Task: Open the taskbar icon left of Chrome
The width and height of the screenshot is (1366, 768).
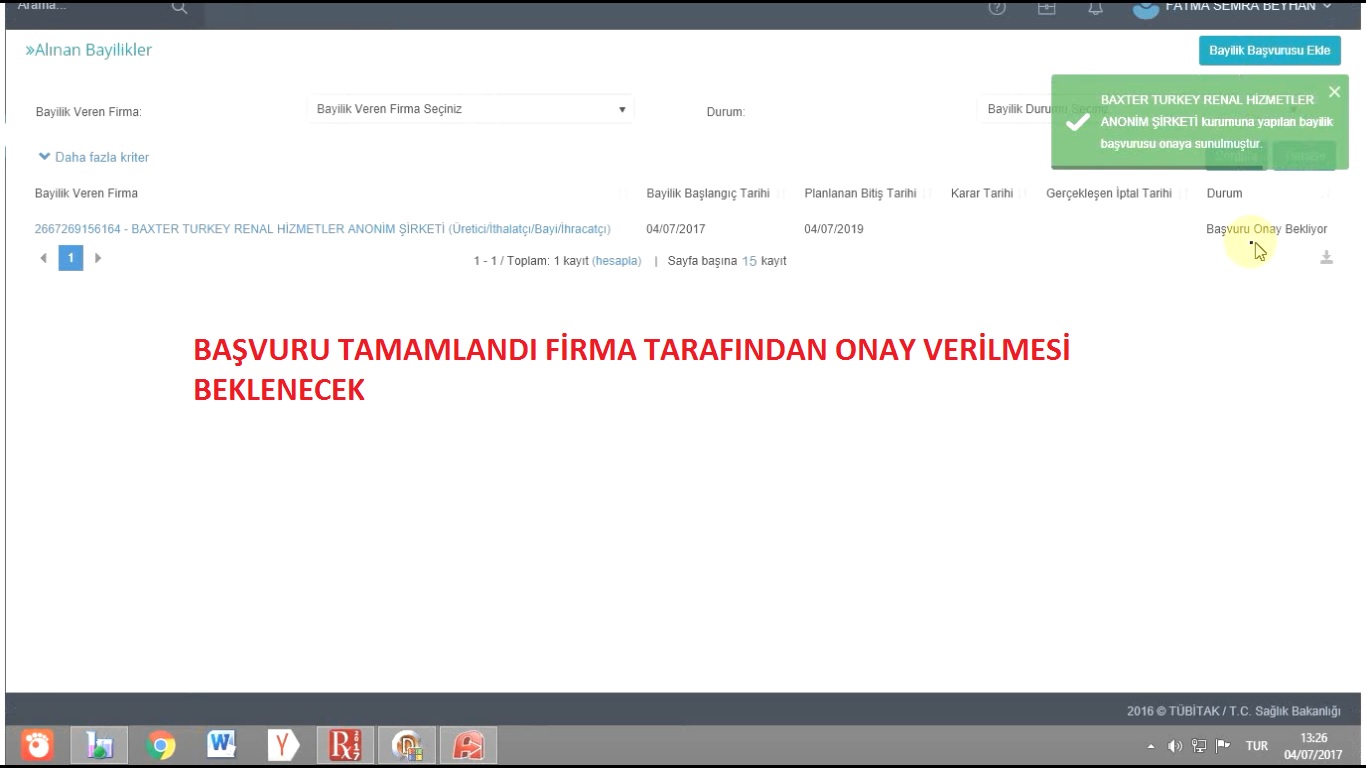Action: click(x=99, y=745)
